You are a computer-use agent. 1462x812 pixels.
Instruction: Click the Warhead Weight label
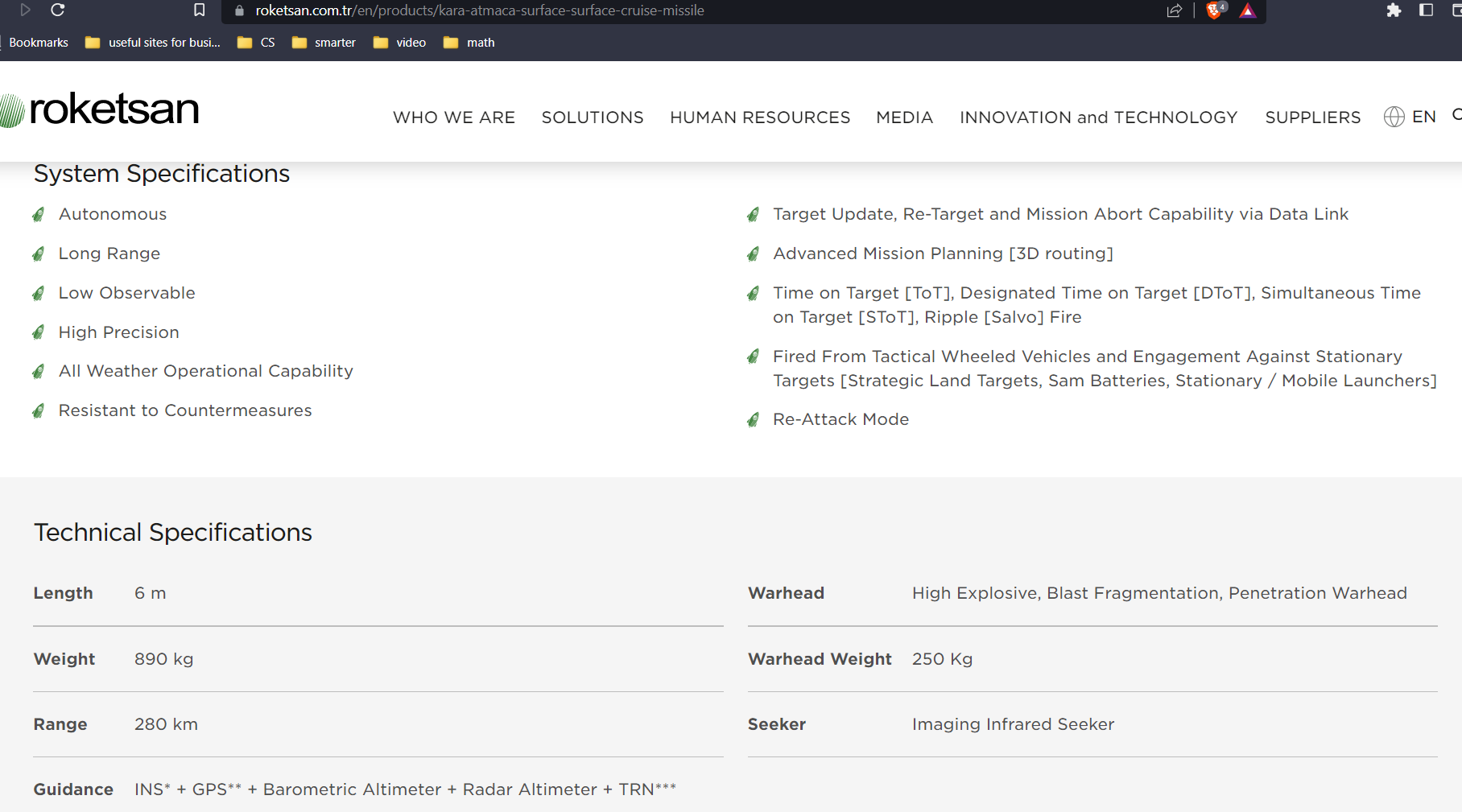(820, 659)
